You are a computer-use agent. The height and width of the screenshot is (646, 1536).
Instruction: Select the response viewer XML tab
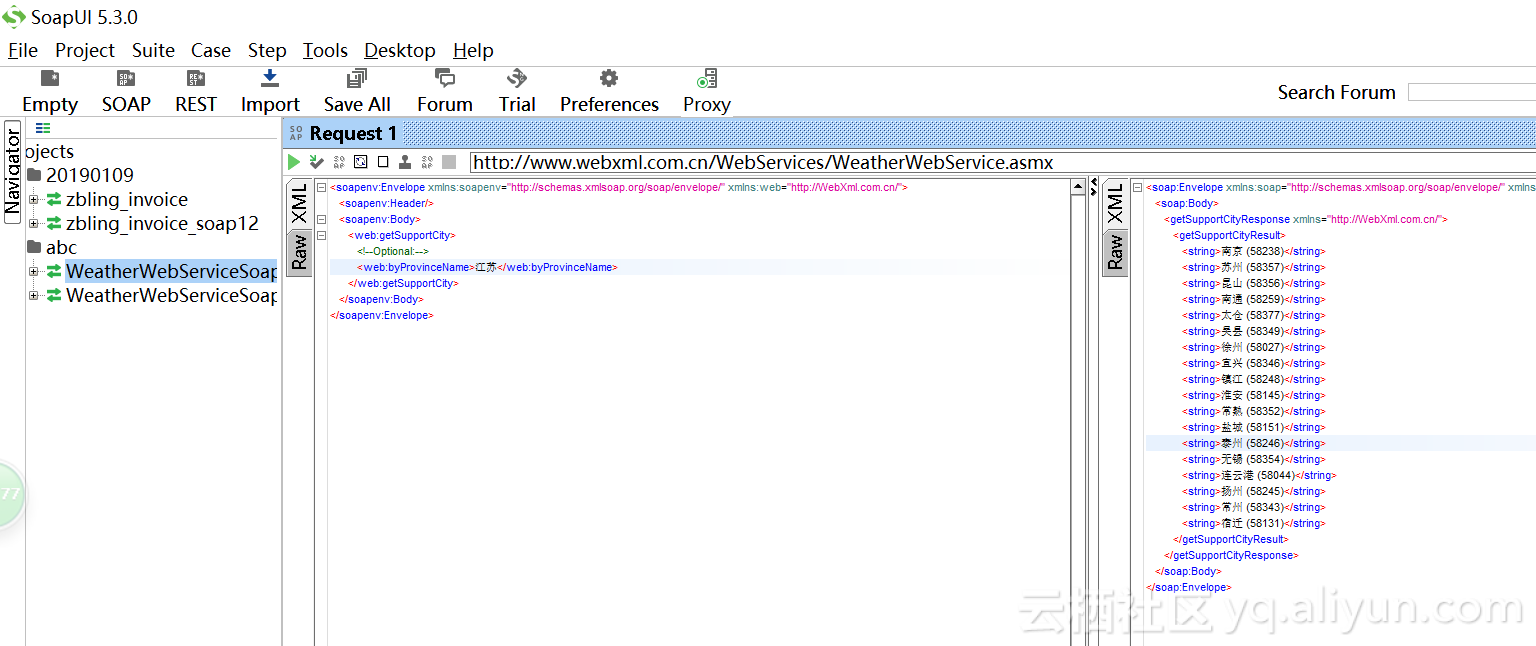[1115, 204]
